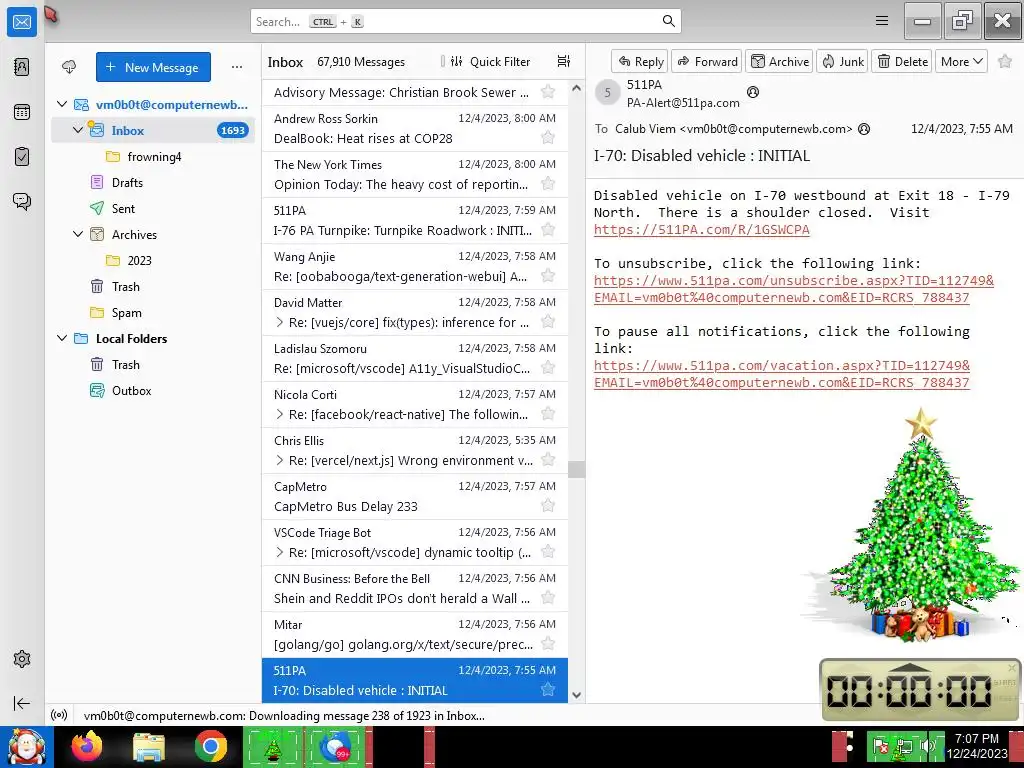Open the More actions dropdown
This screenshot has width=1024, height=768.
tap(961, 61)
